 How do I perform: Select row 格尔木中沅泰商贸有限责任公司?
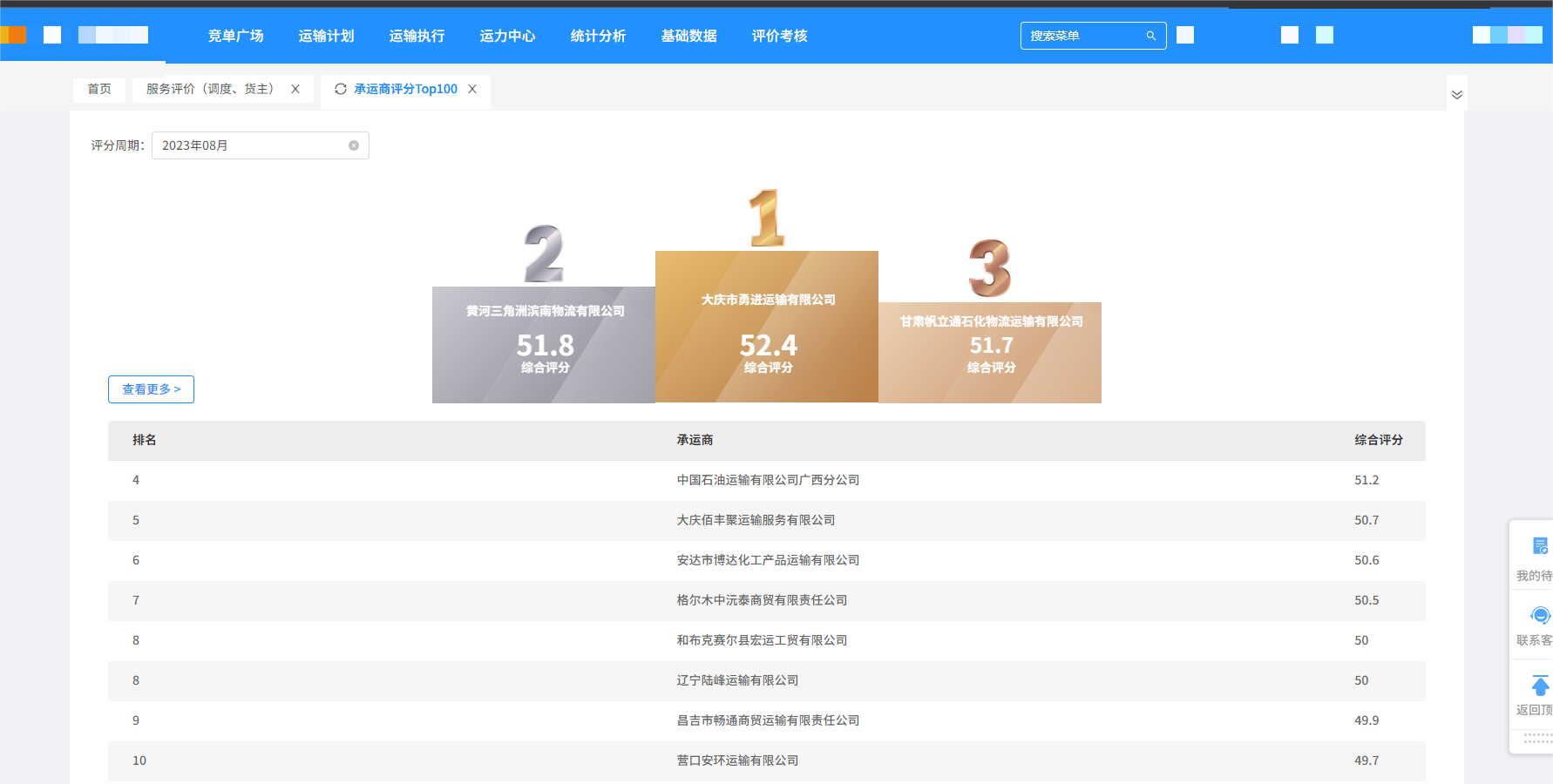[x=767, y=600]
